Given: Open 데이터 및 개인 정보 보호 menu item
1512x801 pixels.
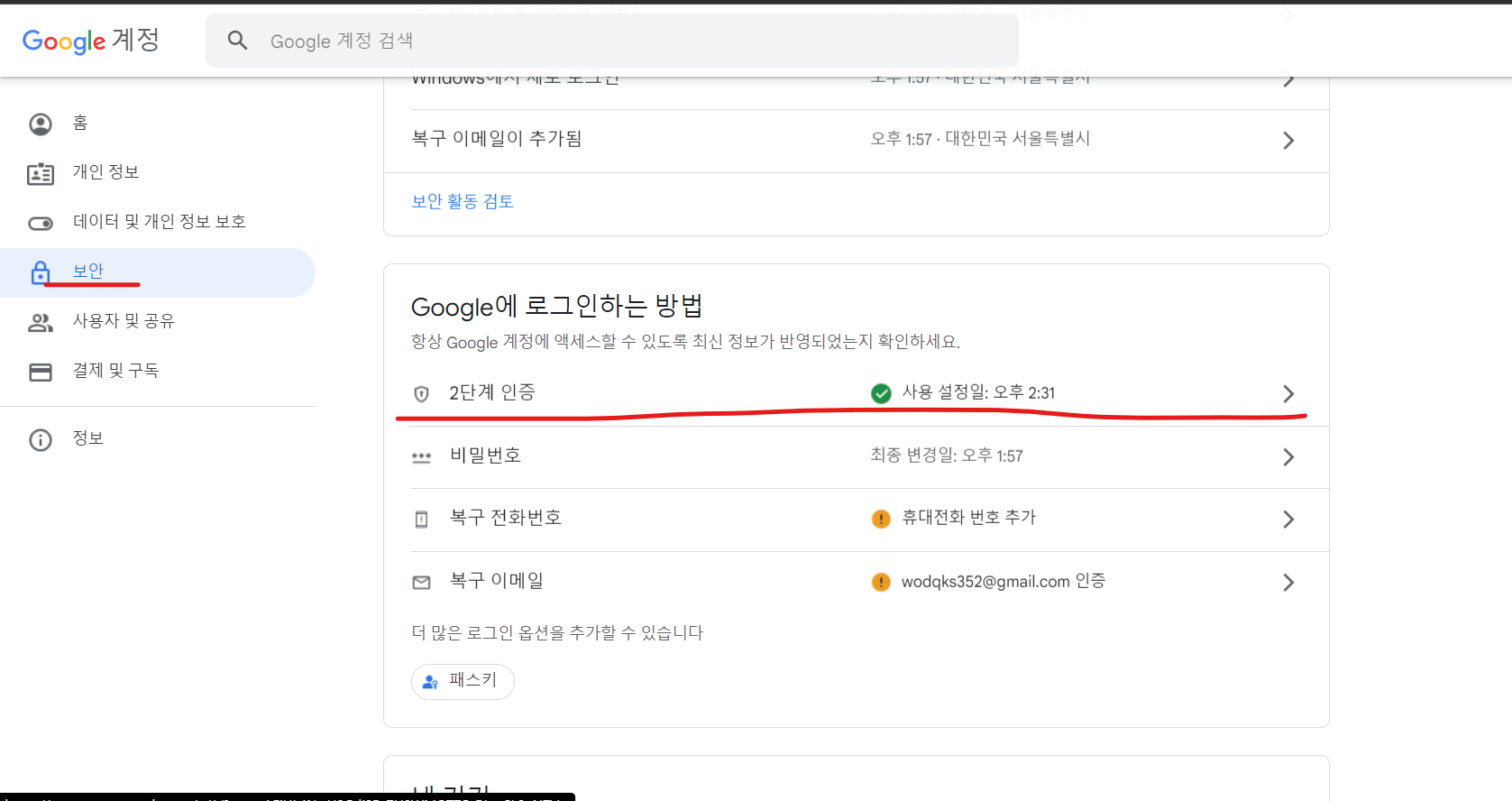Looking at the screenshot, I should 158,223.
